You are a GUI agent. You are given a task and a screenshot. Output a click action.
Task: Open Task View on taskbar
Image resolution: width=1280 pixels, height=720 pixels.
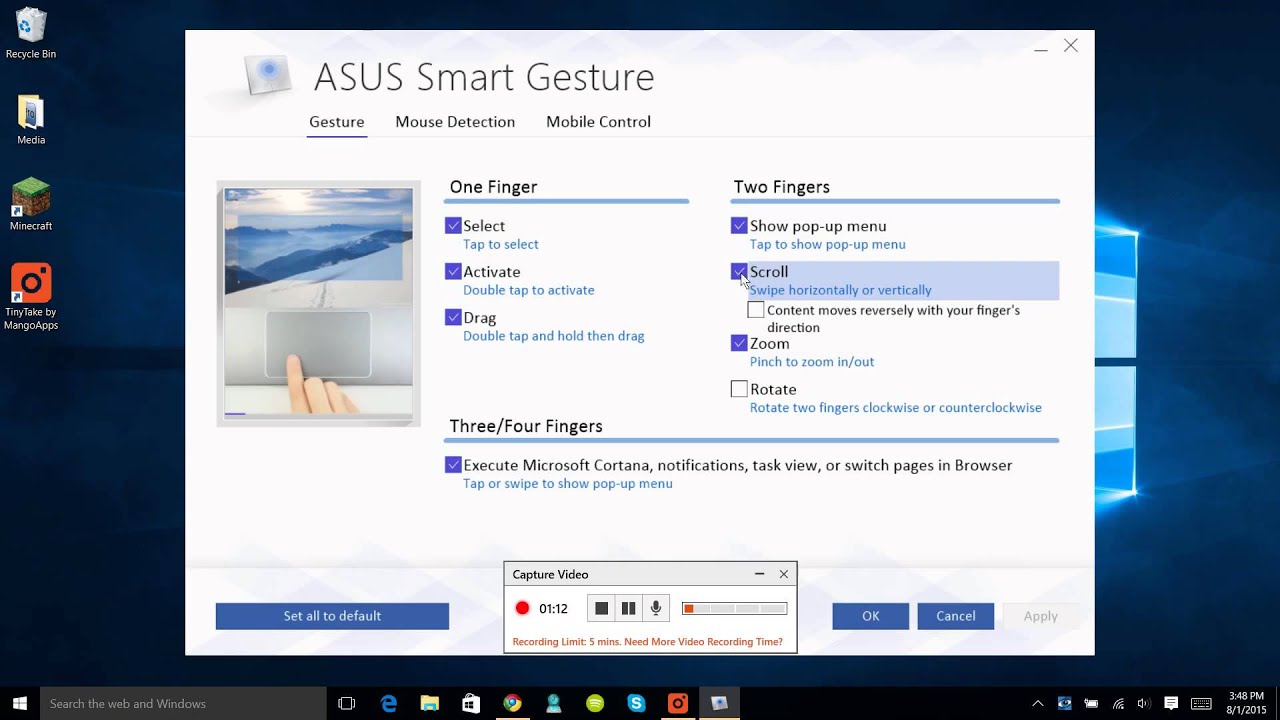[x=347, y=703]
